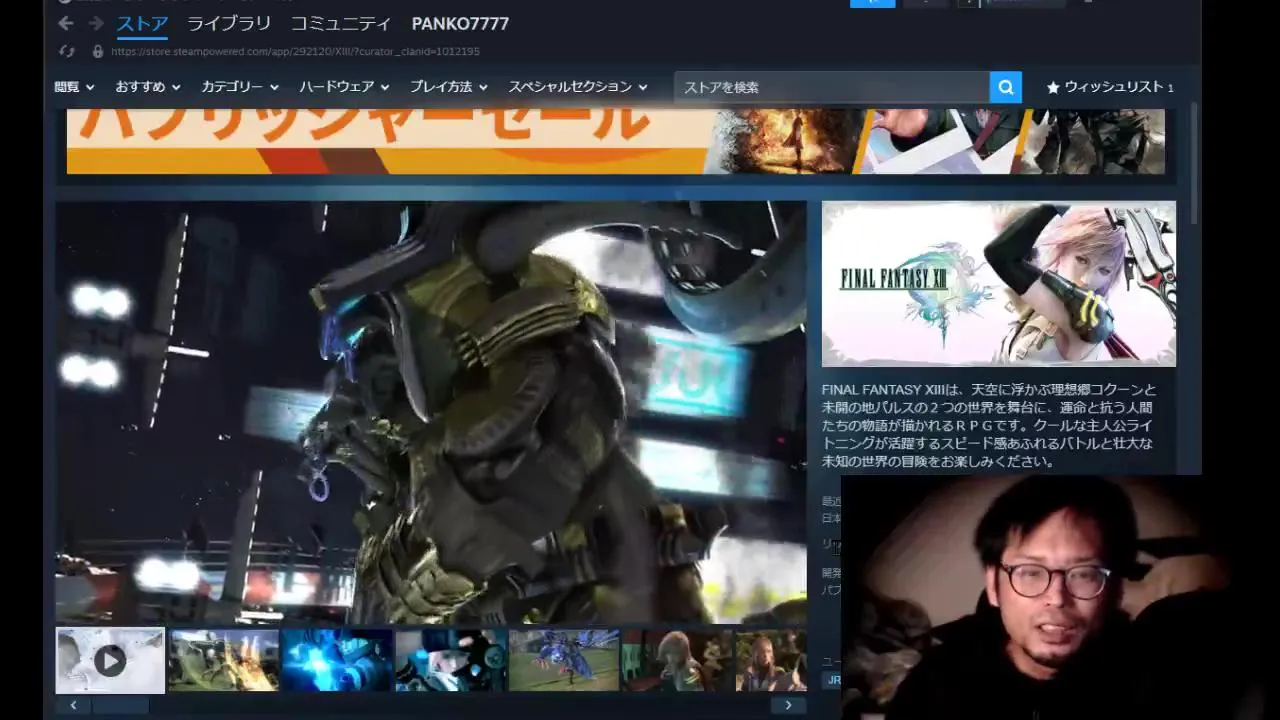Click the store page URL text

click(295, 51)
